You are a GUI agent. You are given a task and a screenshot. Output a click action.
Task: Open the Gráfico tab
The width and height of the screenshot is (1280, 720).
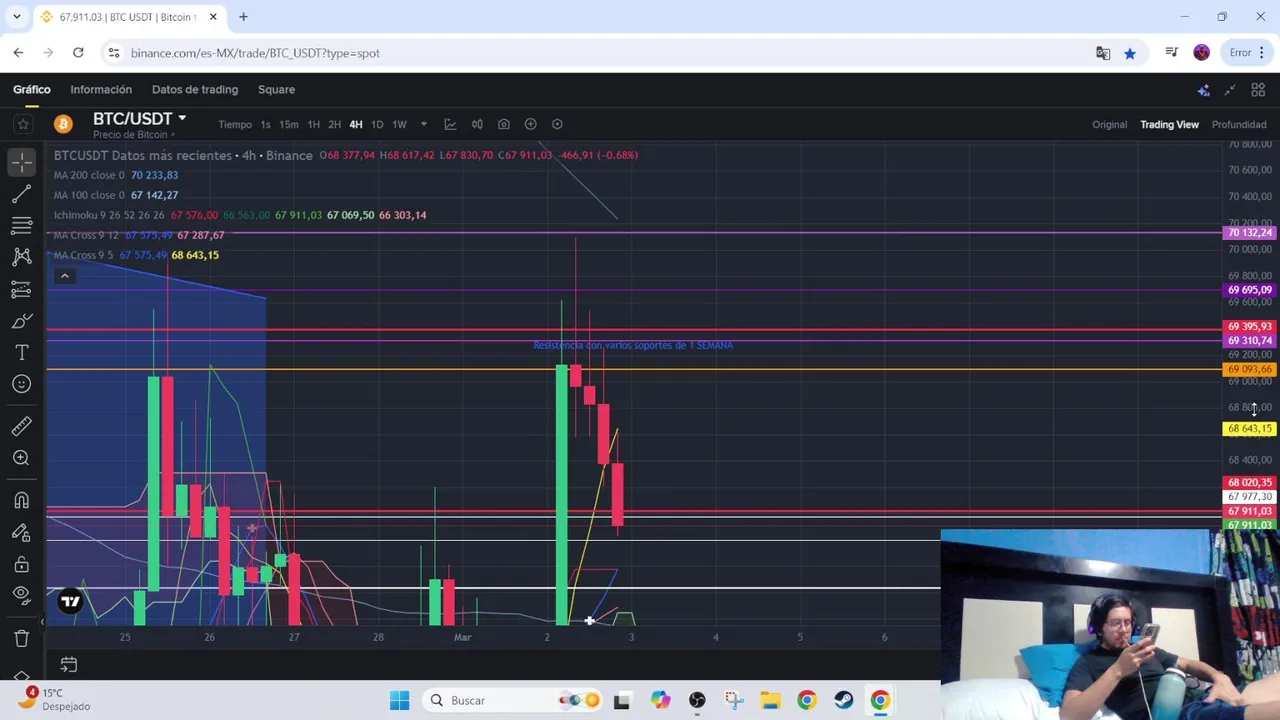tap(32, 90)
